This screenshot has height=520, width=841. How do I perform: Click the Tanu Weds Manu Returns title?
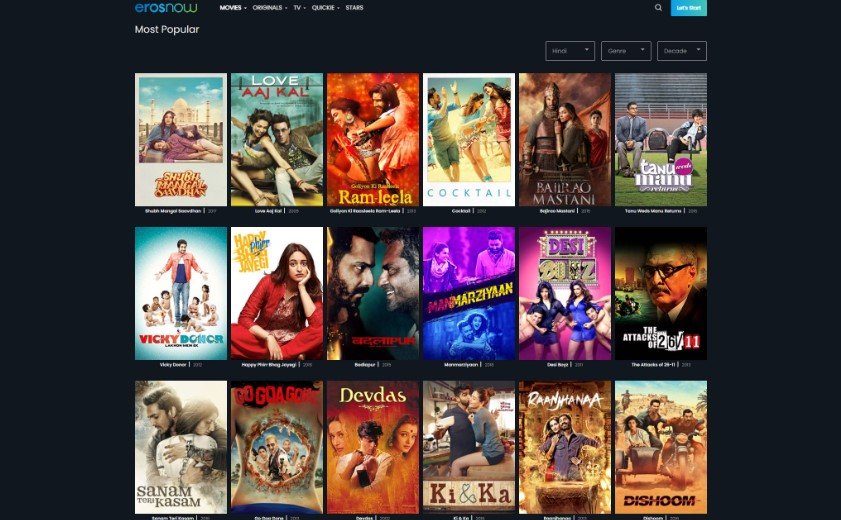653,211
